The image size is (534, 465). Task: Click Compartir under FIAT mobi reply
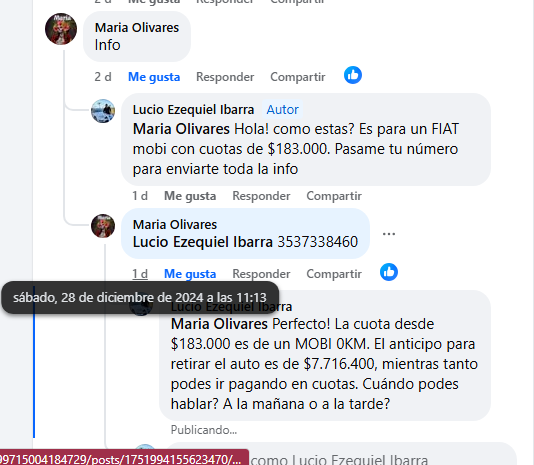click(x=334, y=196)
